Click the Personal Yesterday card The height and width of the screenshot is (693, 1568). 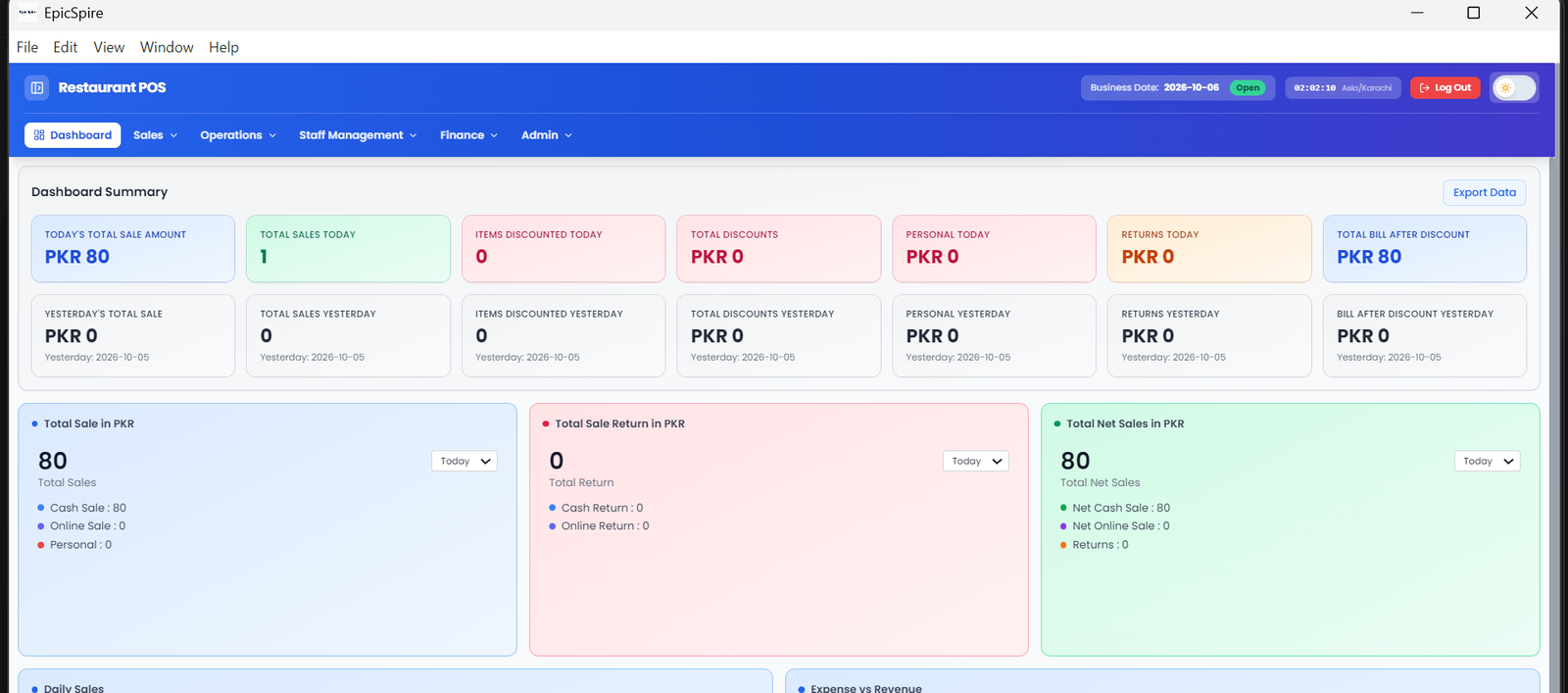tap(994, 335)
